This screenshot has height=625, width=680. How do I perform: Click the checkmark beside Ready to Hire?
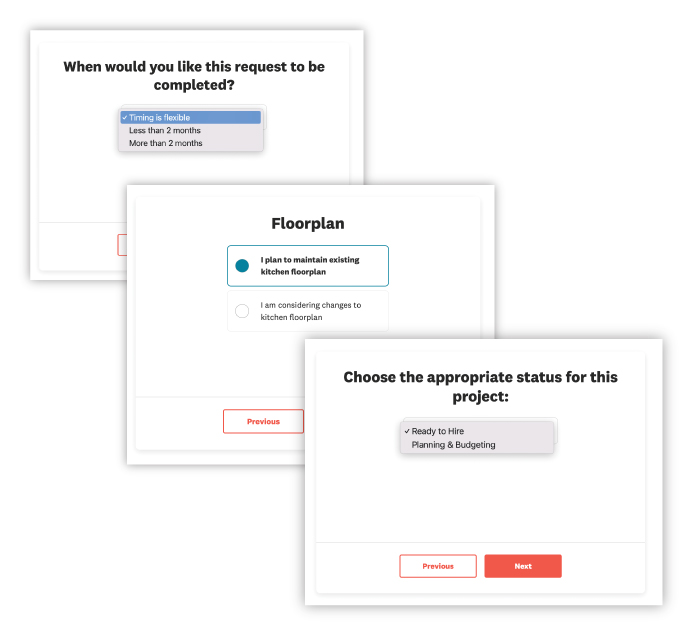click(x=407, y=431)
